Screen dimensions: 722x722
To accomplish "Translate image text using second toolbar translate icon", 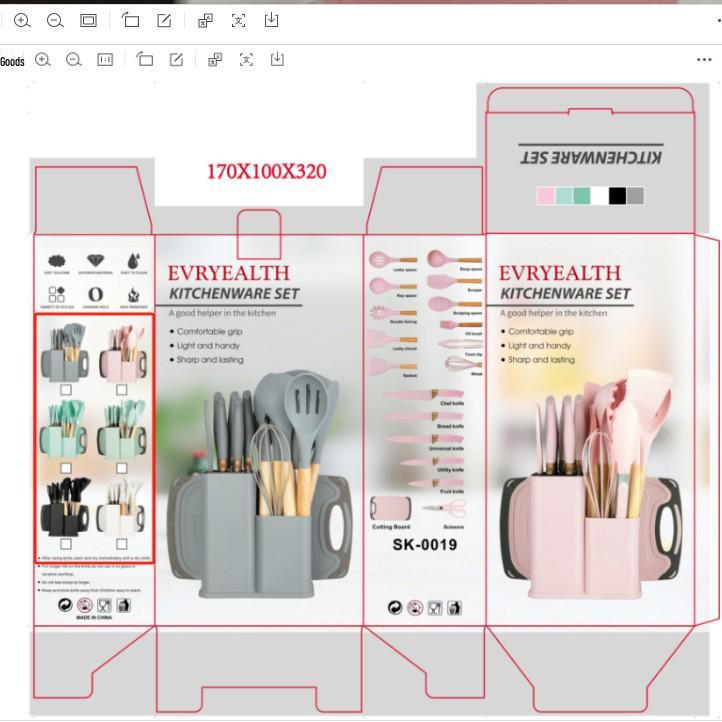I will [215, 60].
